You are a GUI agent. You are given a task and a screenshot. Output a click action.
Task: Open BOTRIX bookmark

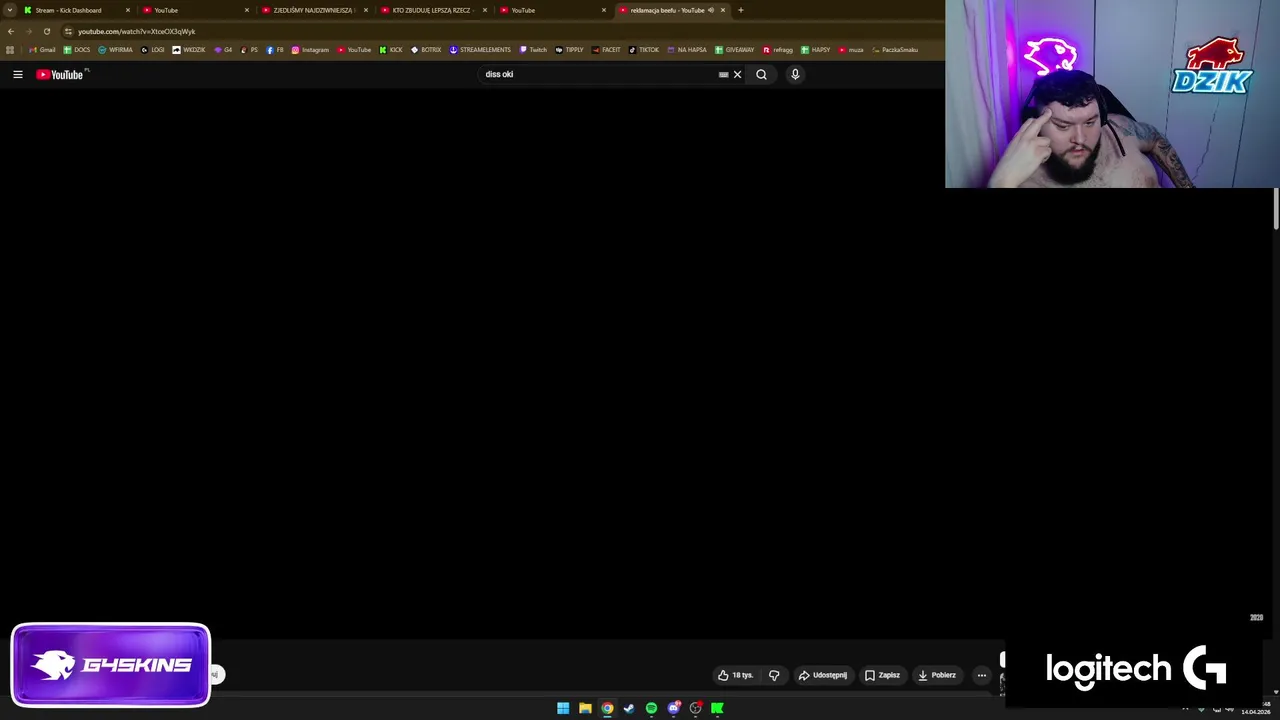[426, 50]
